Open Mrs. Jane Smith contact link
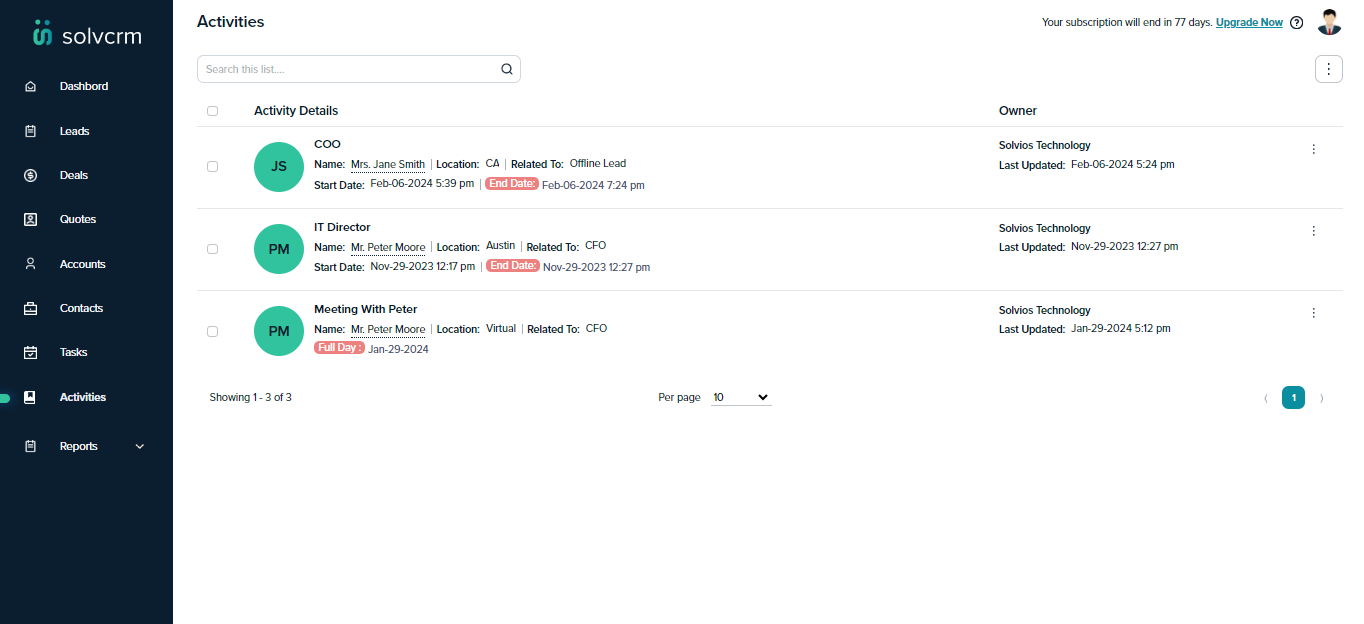 pyautogui.click(x=388, y=164)
